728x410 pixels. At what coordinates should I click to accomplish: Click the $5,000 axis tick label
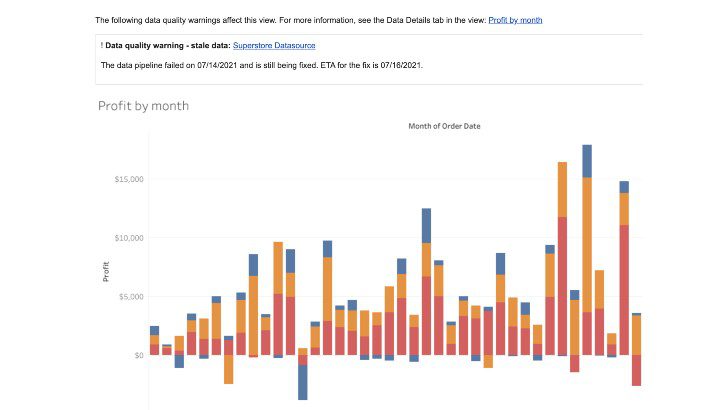131,297
